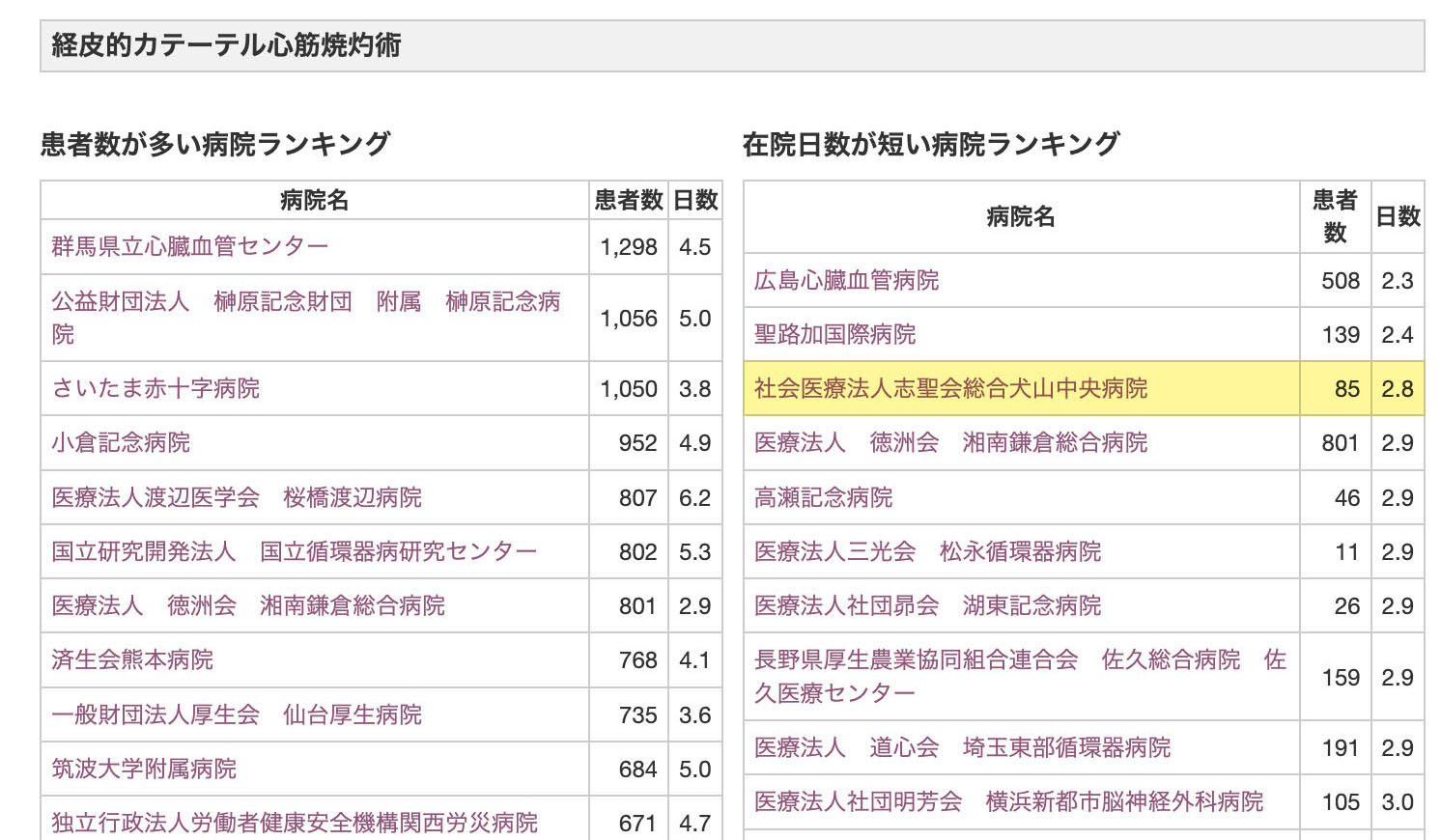Select patient count 105 for 横浜新都市脳神経外科病院
The width and height of the screenshot is (1441, 840).
pyautogui.click(x=1336, y=802)
